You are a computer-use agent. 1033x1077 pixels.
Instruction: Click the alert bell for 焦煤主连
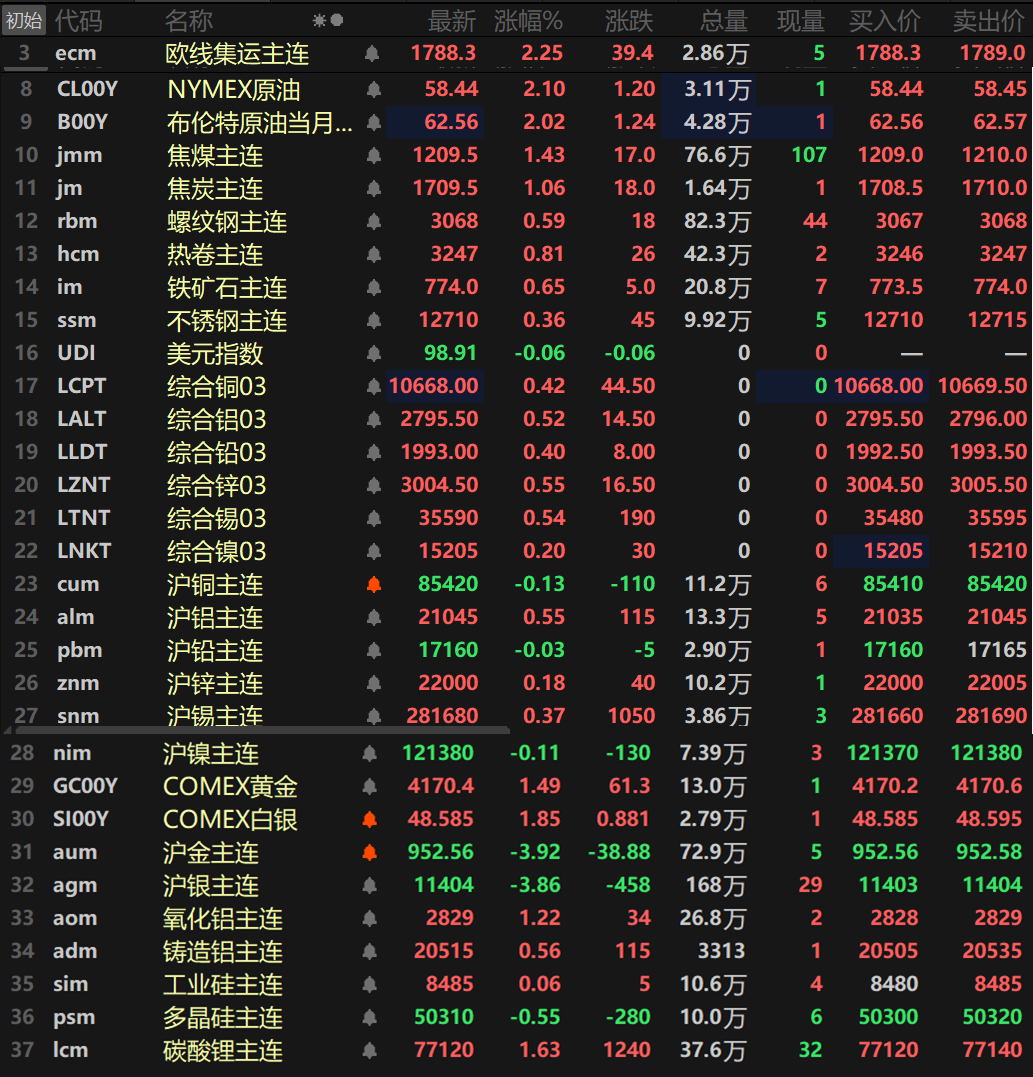point(374,156)
